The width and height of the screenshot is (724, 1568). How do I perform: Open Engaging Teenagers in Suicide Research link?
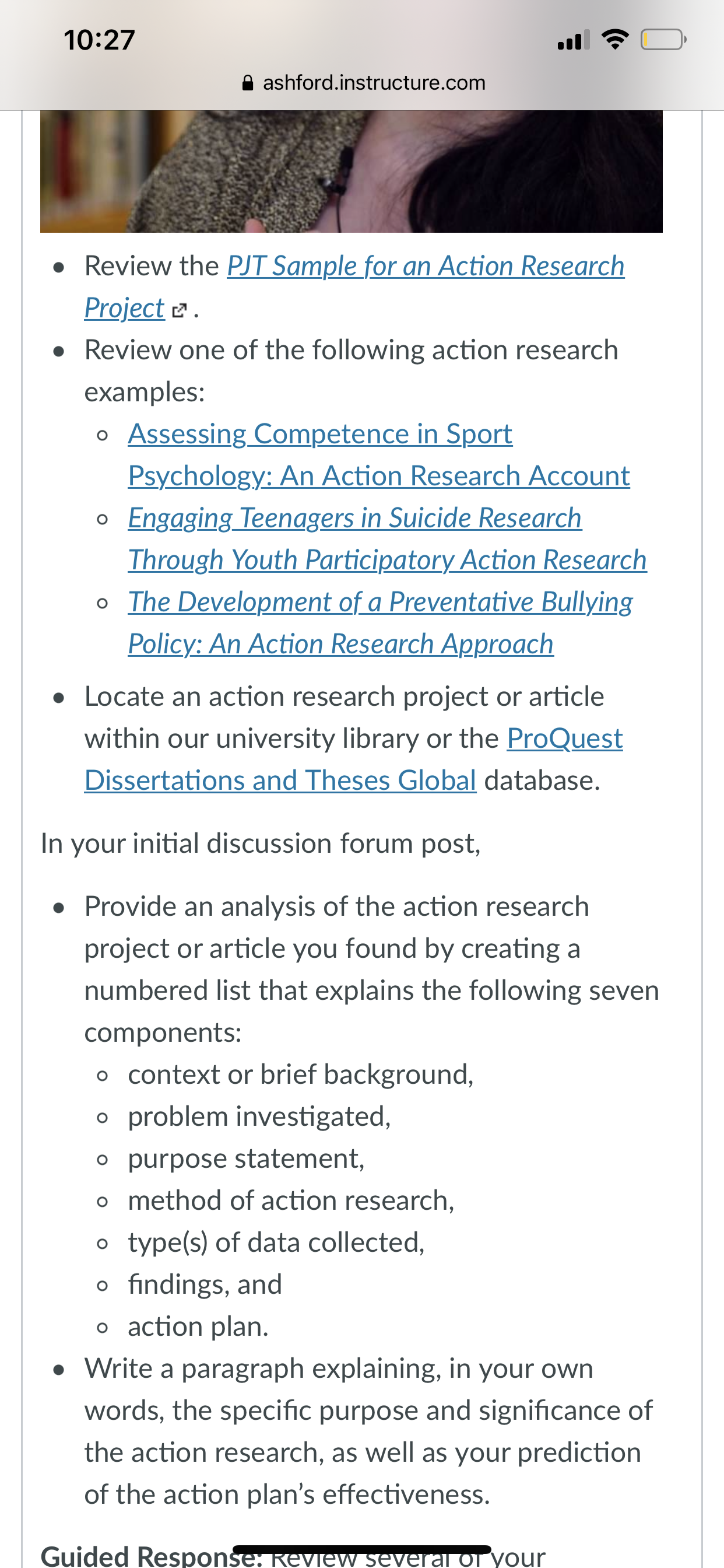coord(354,518)
